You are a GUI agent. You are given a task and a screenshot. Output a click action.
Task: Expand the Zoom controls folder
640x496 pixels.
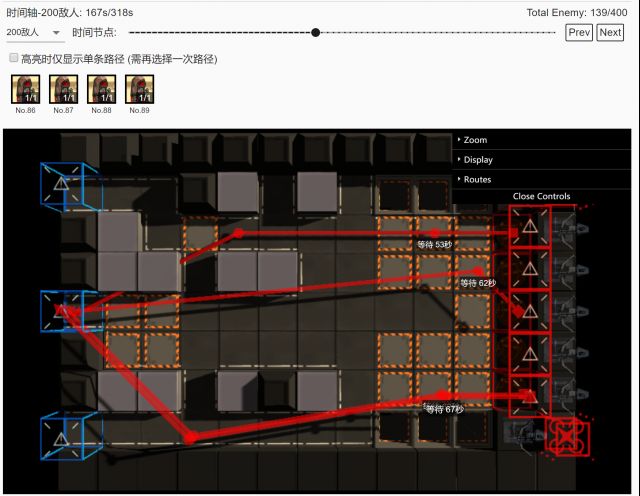pos(475,140)
